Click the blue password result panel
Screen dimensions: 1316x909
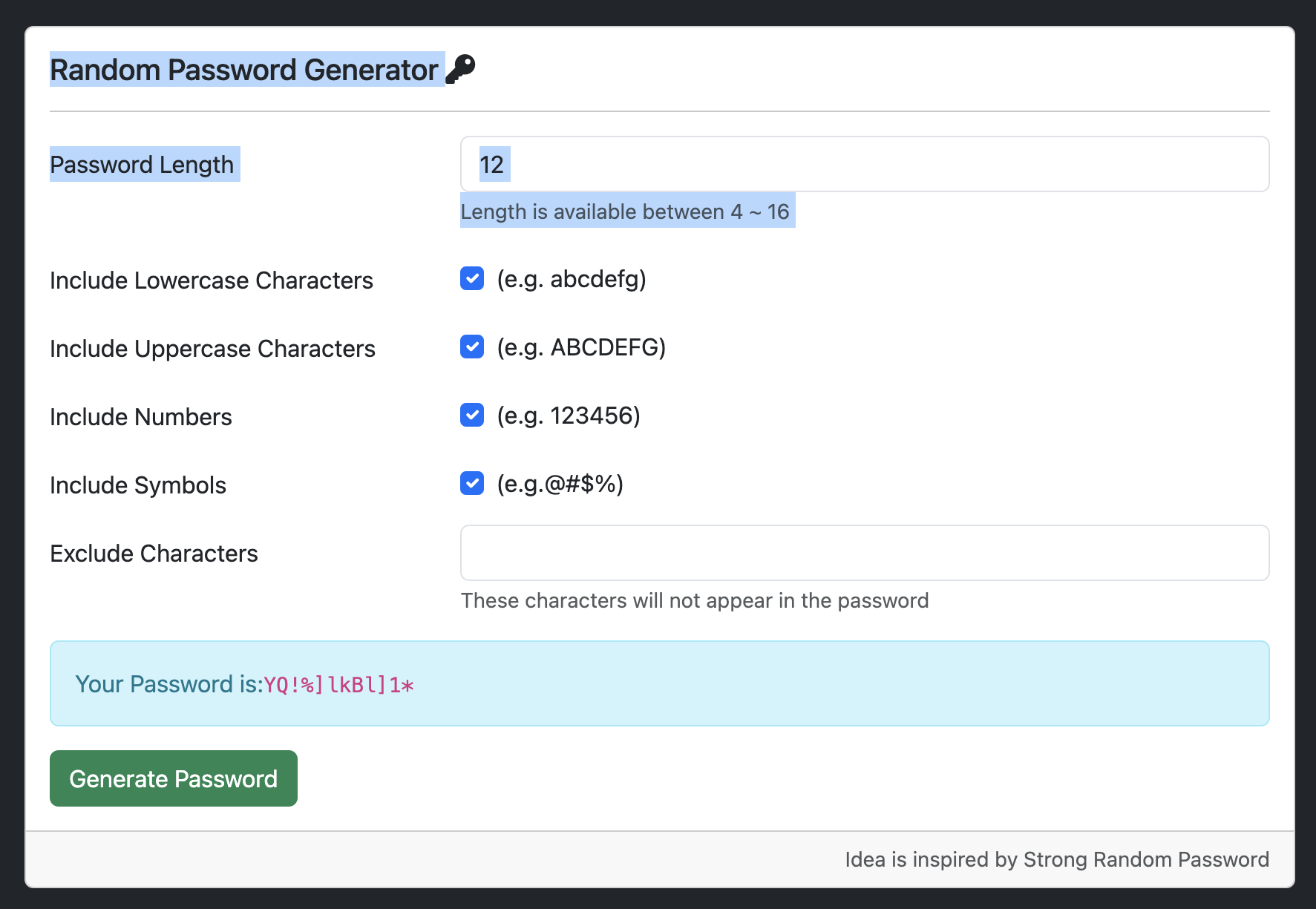click(x=659, y=683)
